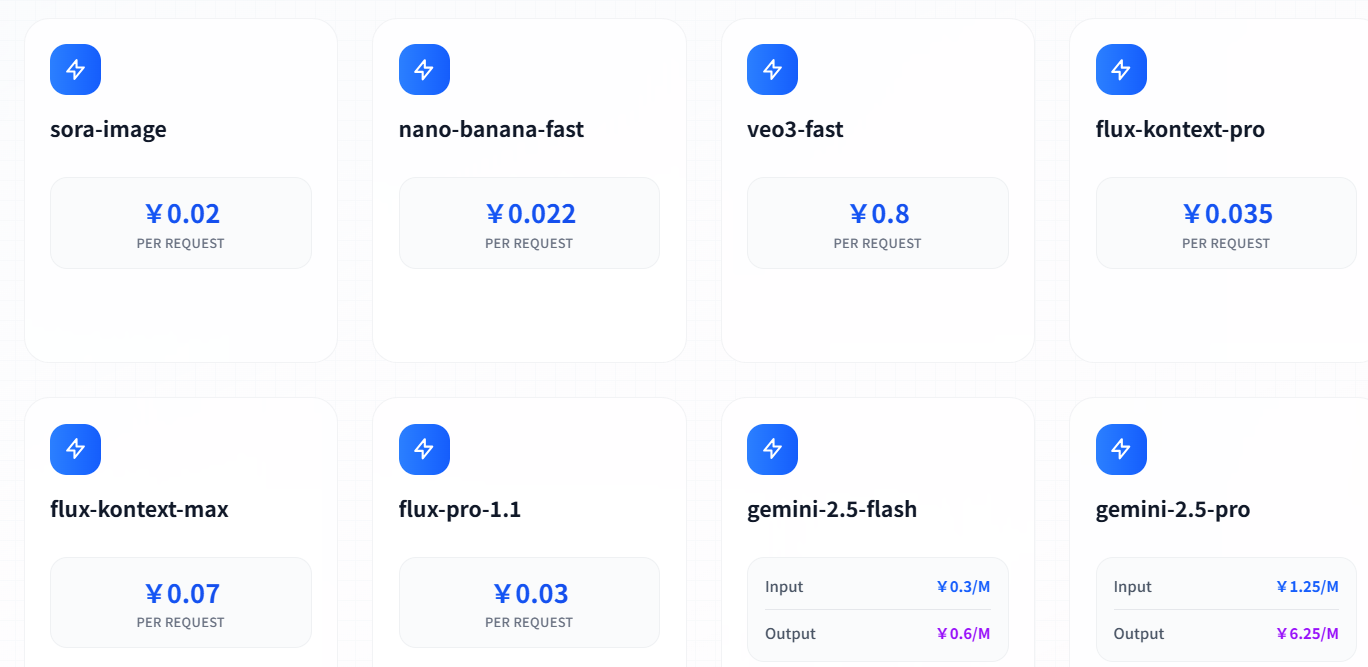The height and width of the screenshot is (667, 1368).
Task: Select the gemini-2.5-pro Output ¥6.25/M row
Action: click(x=1226, y=634)
